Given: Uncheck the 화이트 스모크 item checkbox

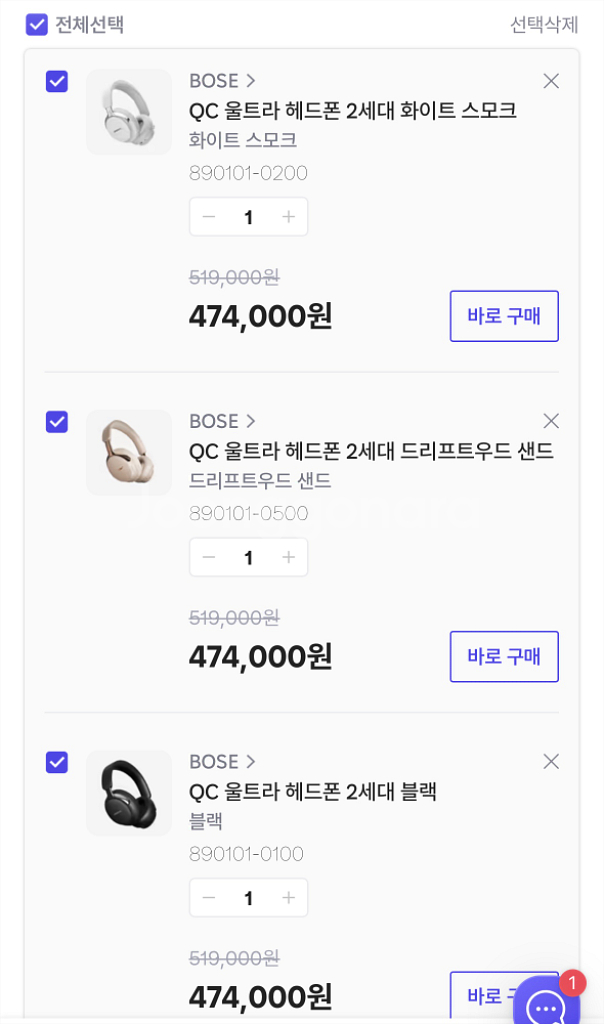Looking at the screenshot, I should [x=56, y=81].
